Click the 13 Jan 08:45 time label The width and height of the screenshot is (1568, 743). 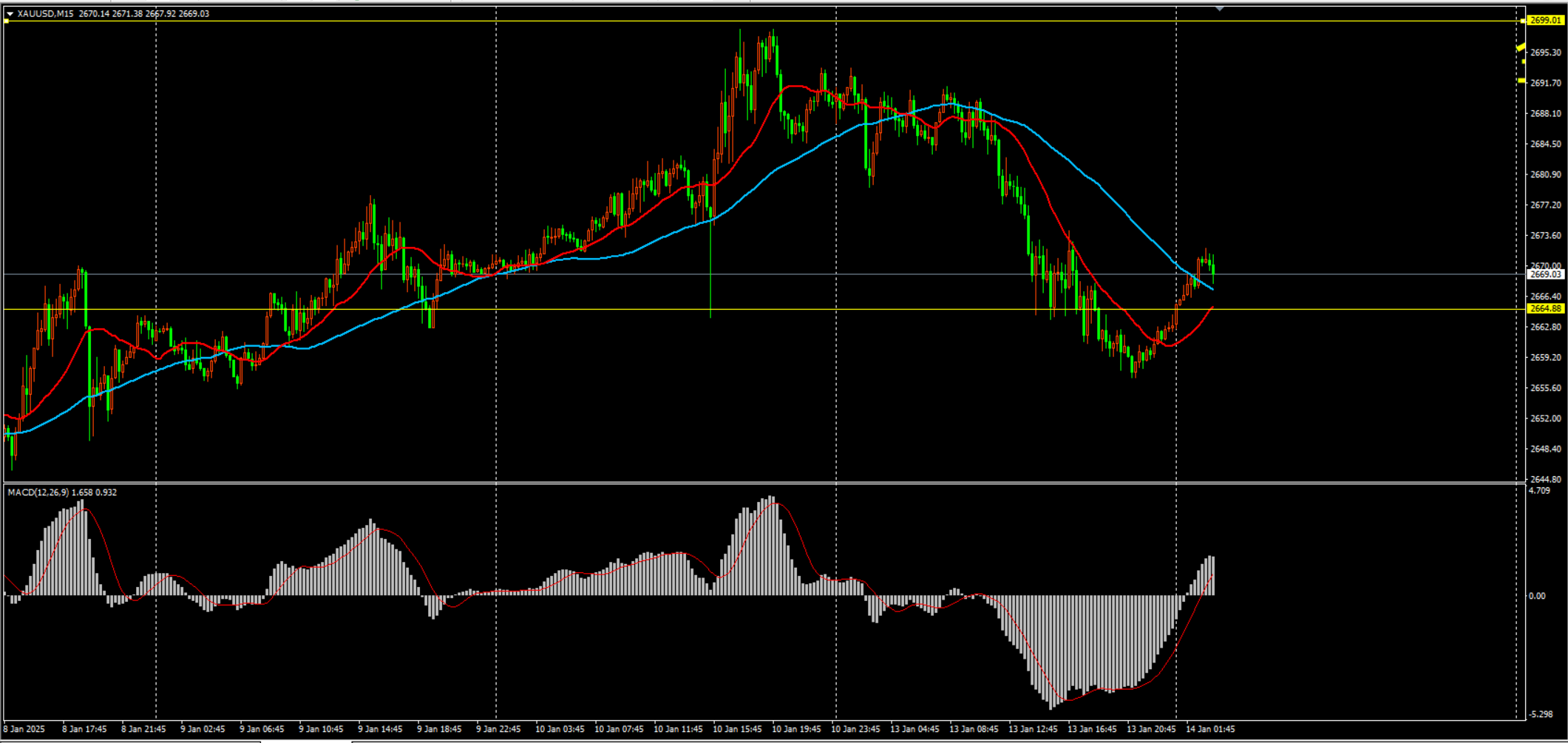tap(974, 729)
